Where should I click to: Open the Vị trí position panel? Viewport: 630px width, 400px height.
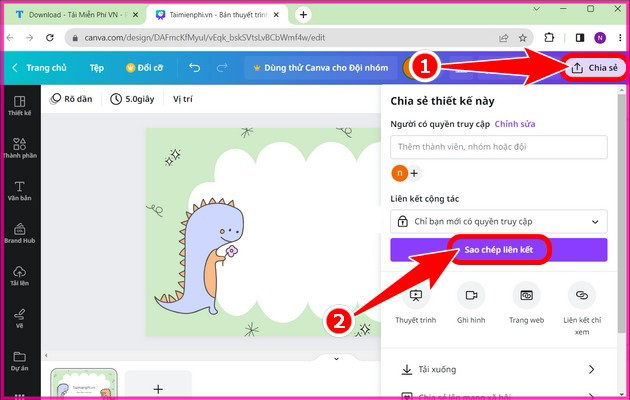pos(183,99)
